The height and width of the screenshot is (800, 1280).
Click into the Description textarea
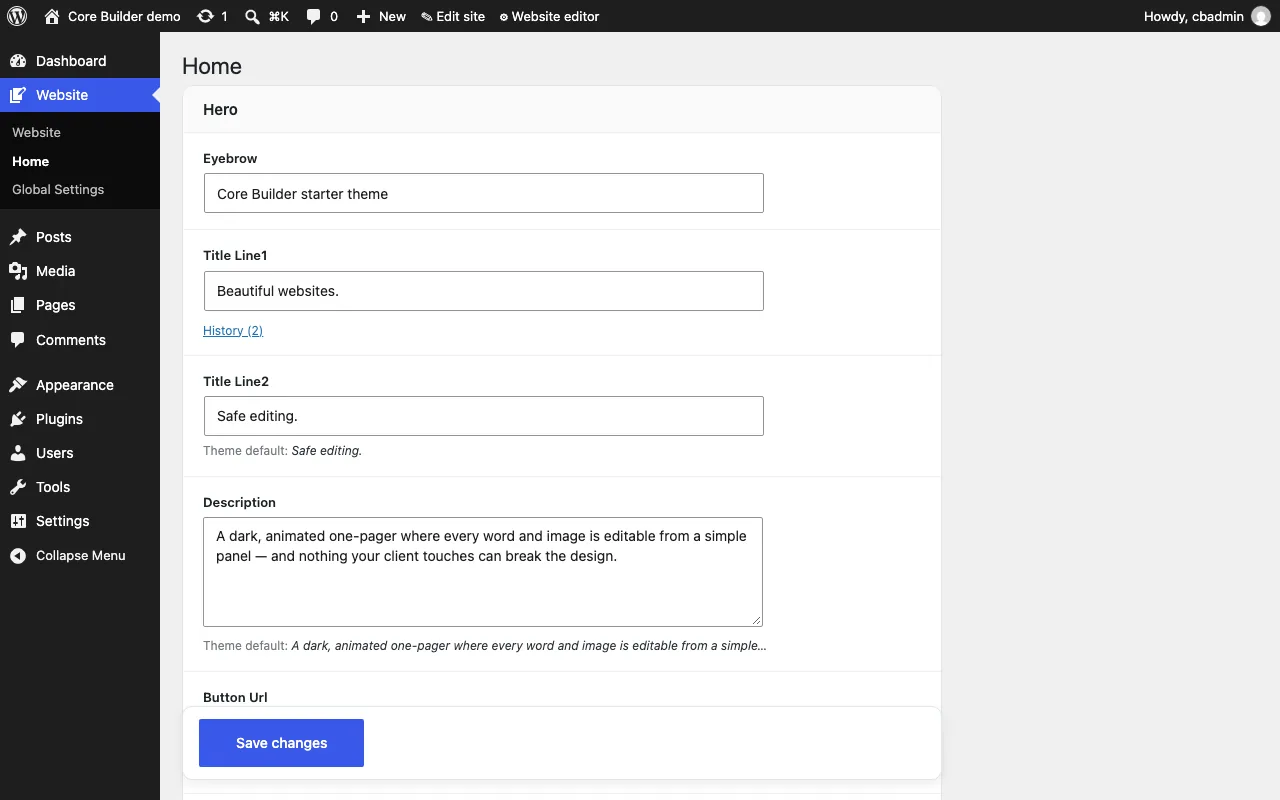[x=483, y=572]
